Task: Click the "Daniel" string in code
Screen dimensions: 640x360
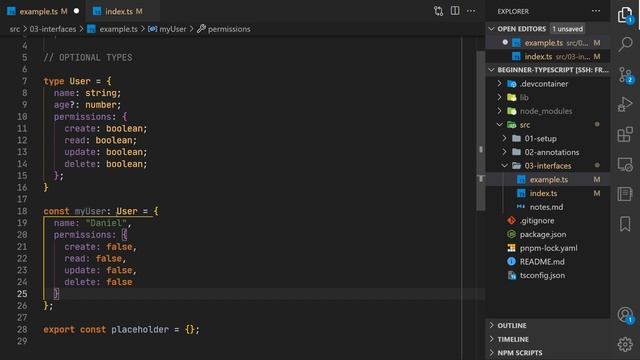Action: coord(106,223)
